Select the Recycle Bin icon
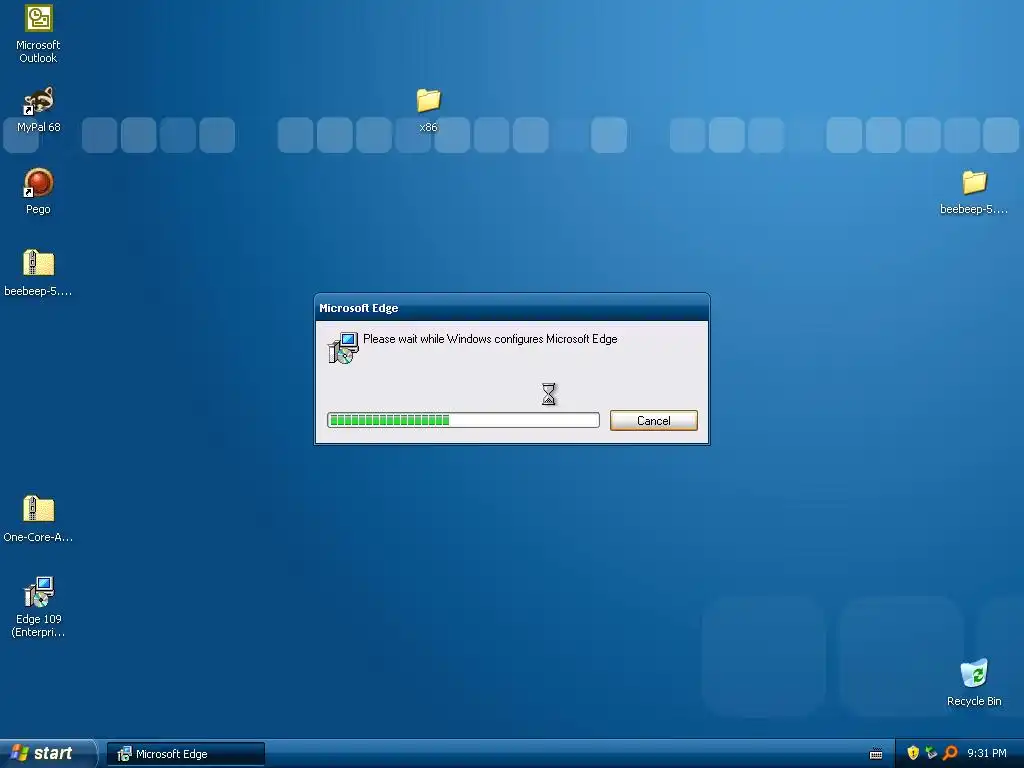 tap(974, 683)
